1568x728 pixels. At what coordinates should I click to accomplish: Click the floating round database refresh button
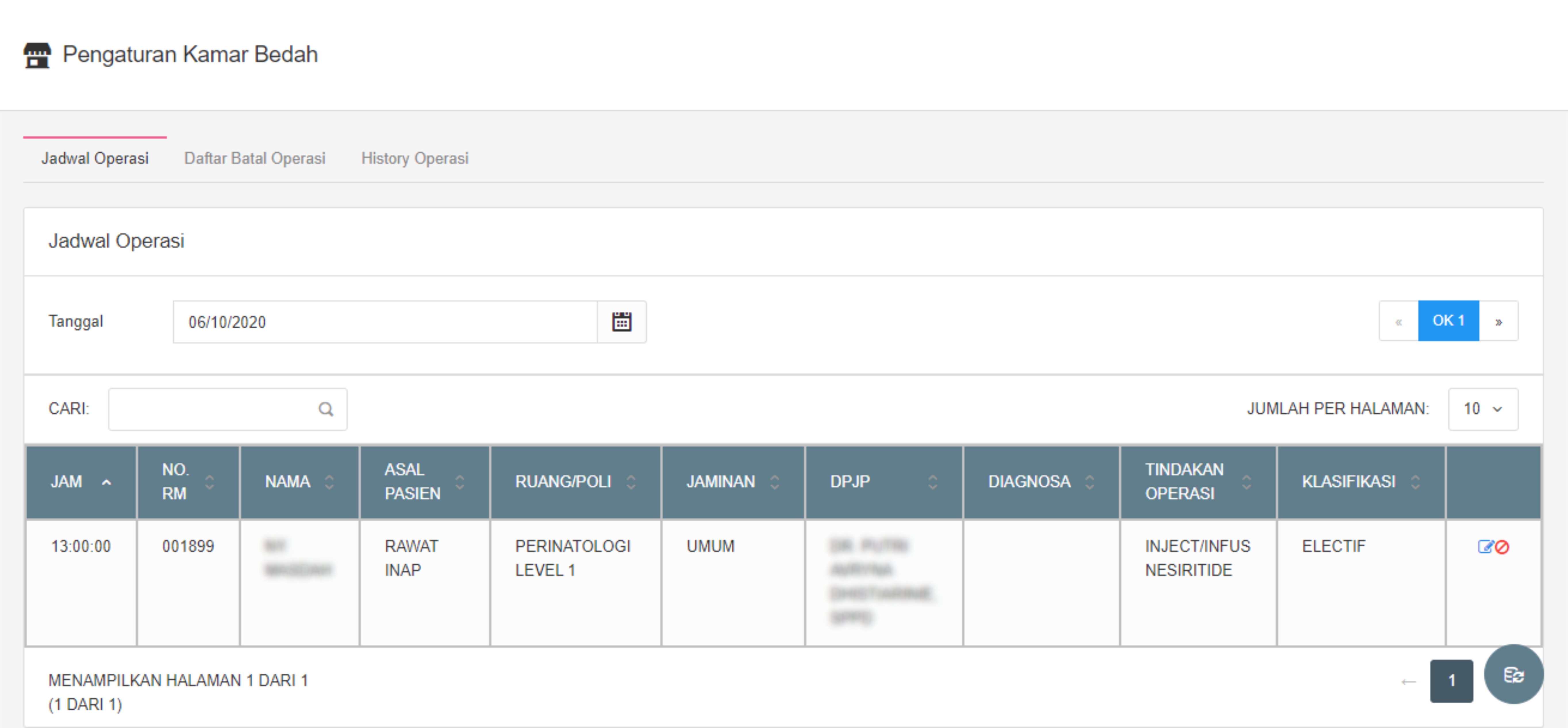[1513, 675]
